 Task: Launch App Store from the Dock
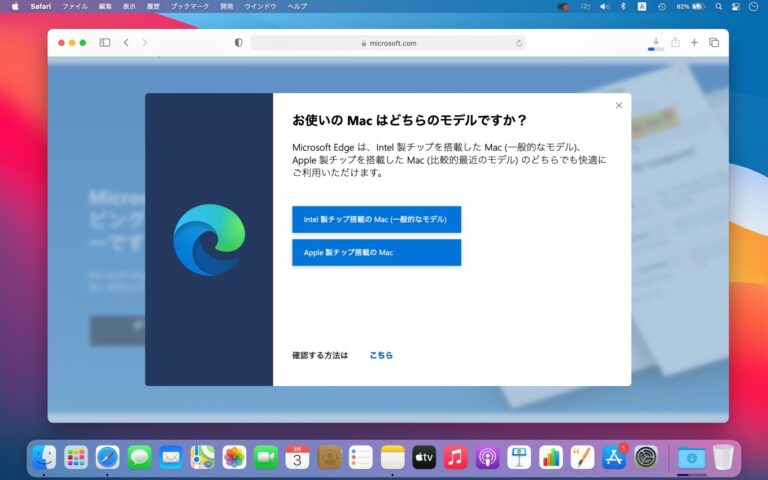[614, 457]
